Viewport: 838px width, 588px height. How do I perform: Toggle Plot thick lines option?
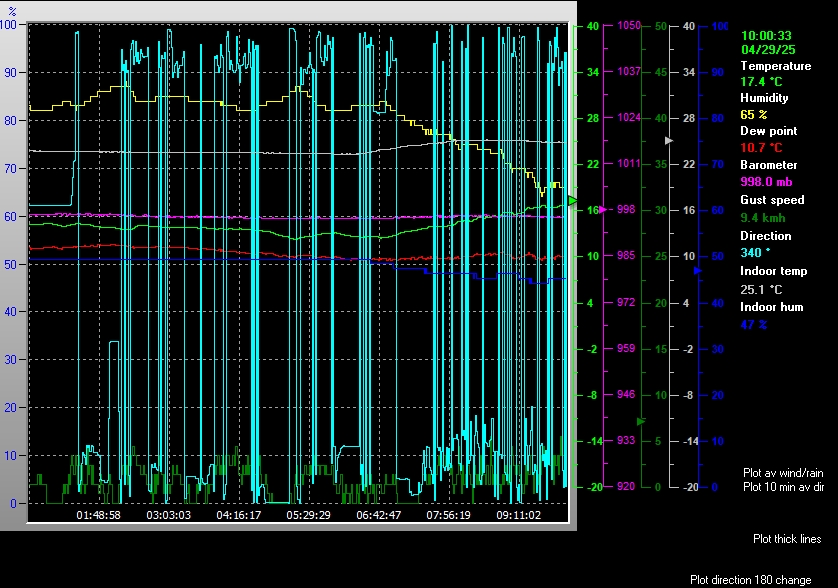point(787,539)
